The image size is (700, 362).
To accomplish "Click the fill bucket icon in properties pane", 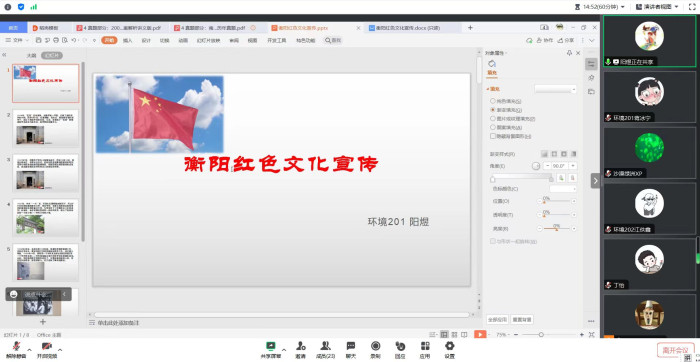I will point(492,64).
